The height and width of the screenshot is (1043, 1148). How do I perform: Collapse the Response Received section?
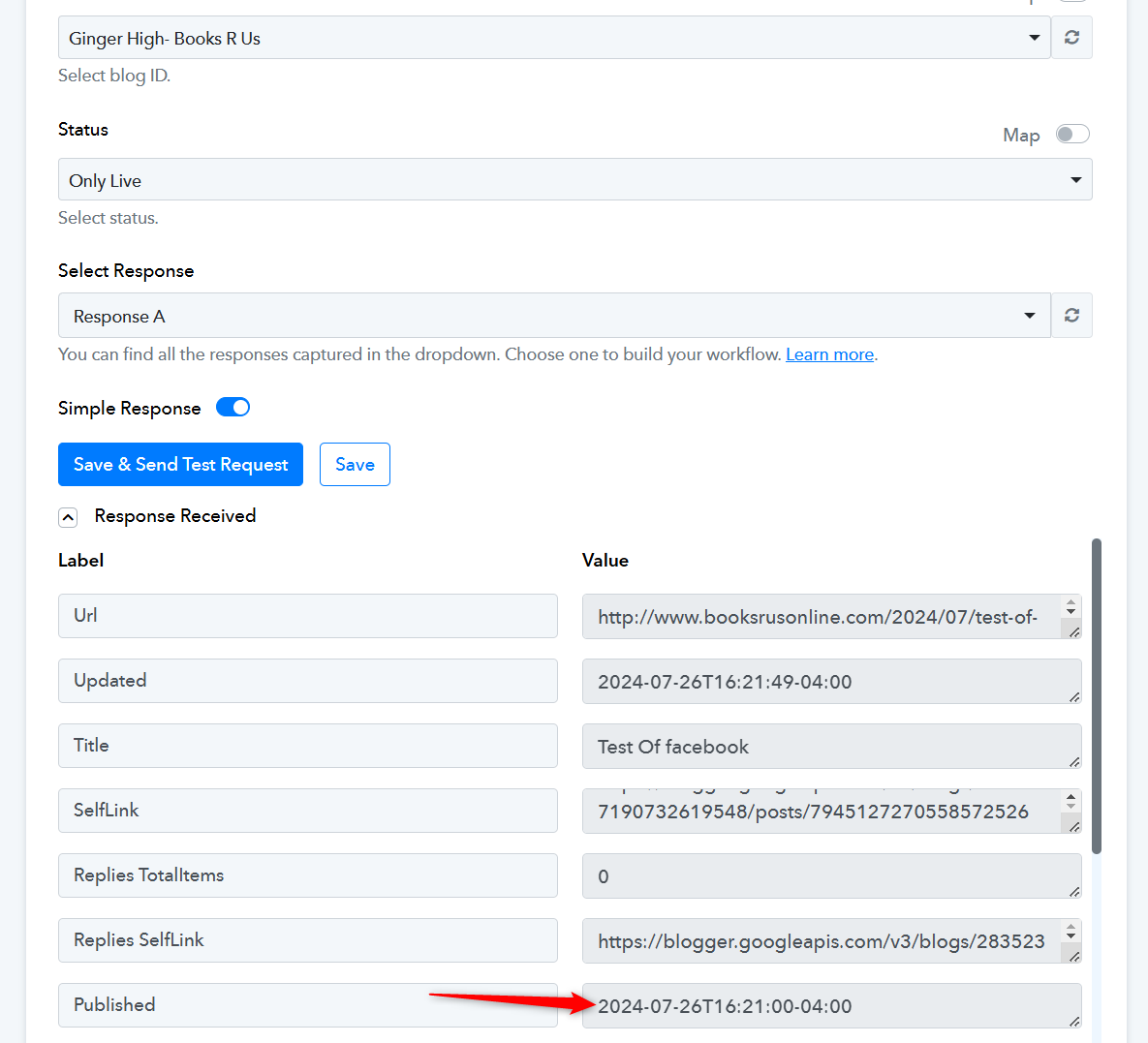[68, 517]
